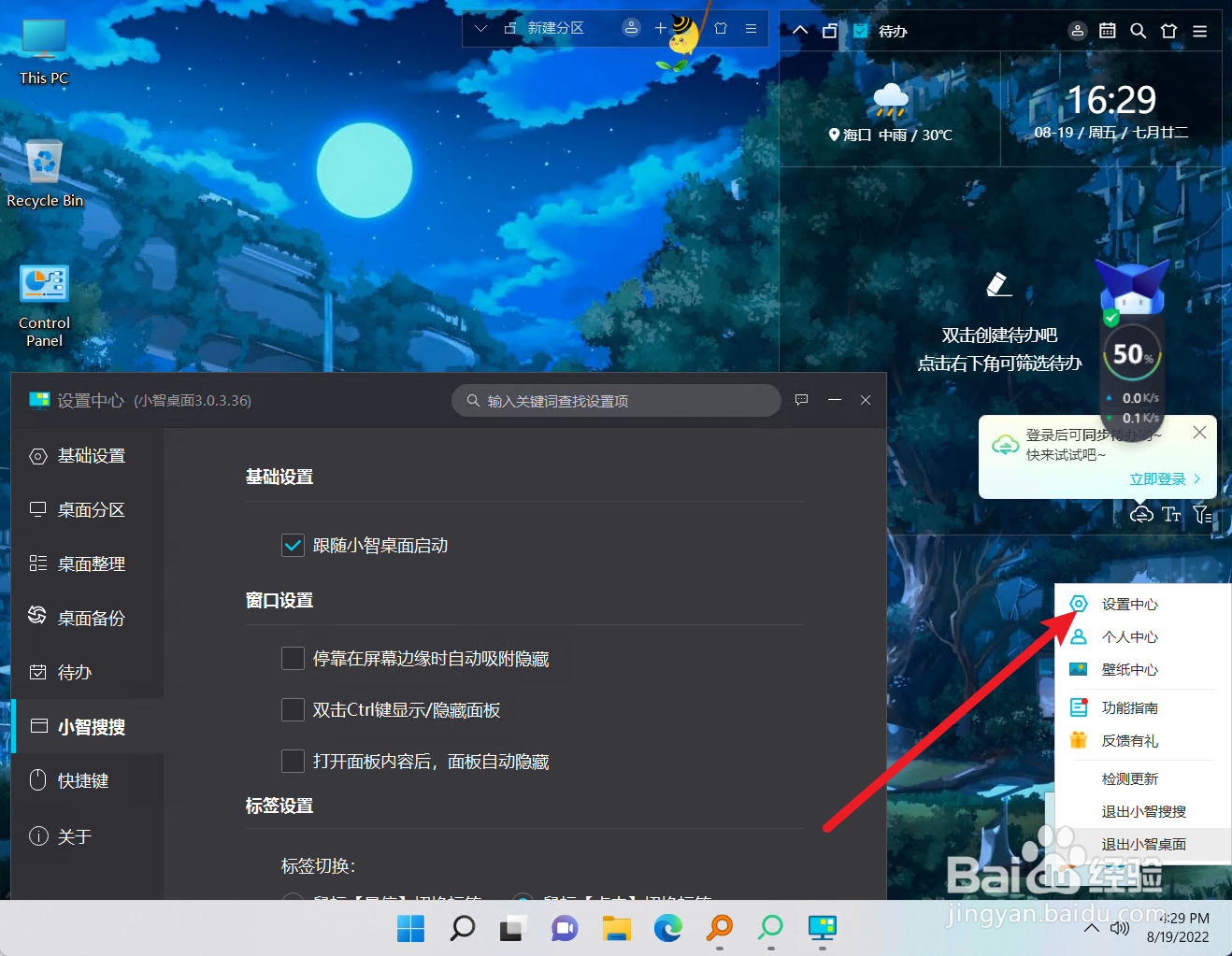Screen dimensions: 1232x956
Task: Minimize the 设置中心 window
Action: coord(835,400)
